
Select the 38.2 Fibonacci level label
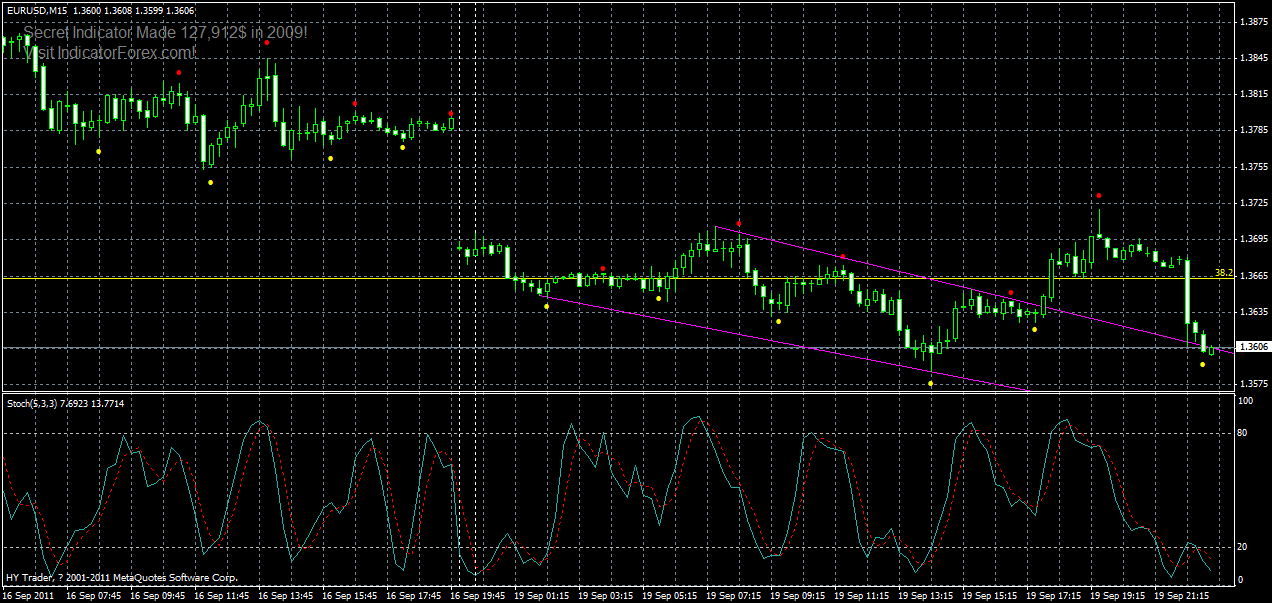tap(1224, 271)
